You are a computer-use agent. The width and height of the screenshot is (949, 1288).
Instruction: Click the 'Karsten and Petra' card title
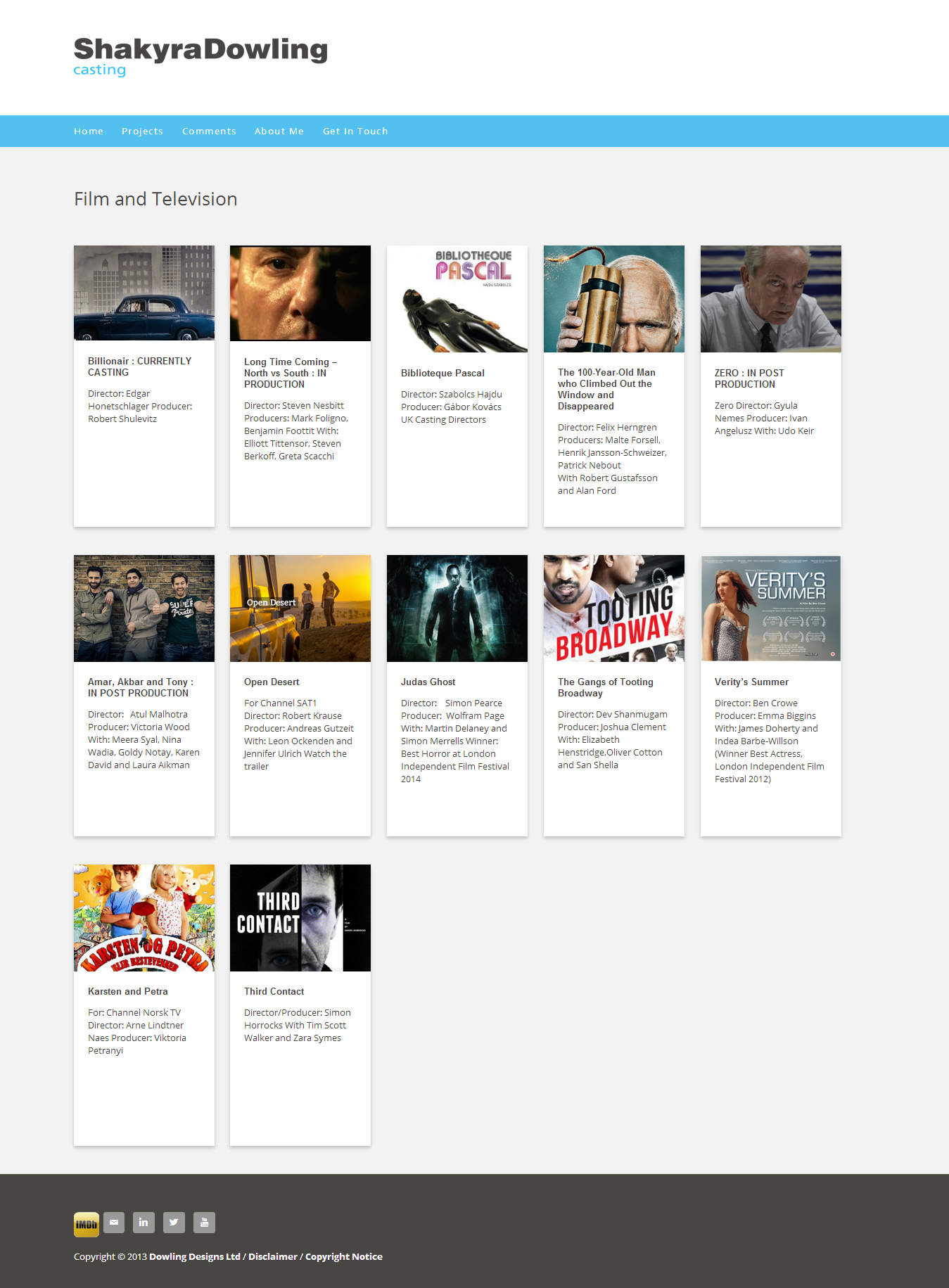(x=128, y=991)
